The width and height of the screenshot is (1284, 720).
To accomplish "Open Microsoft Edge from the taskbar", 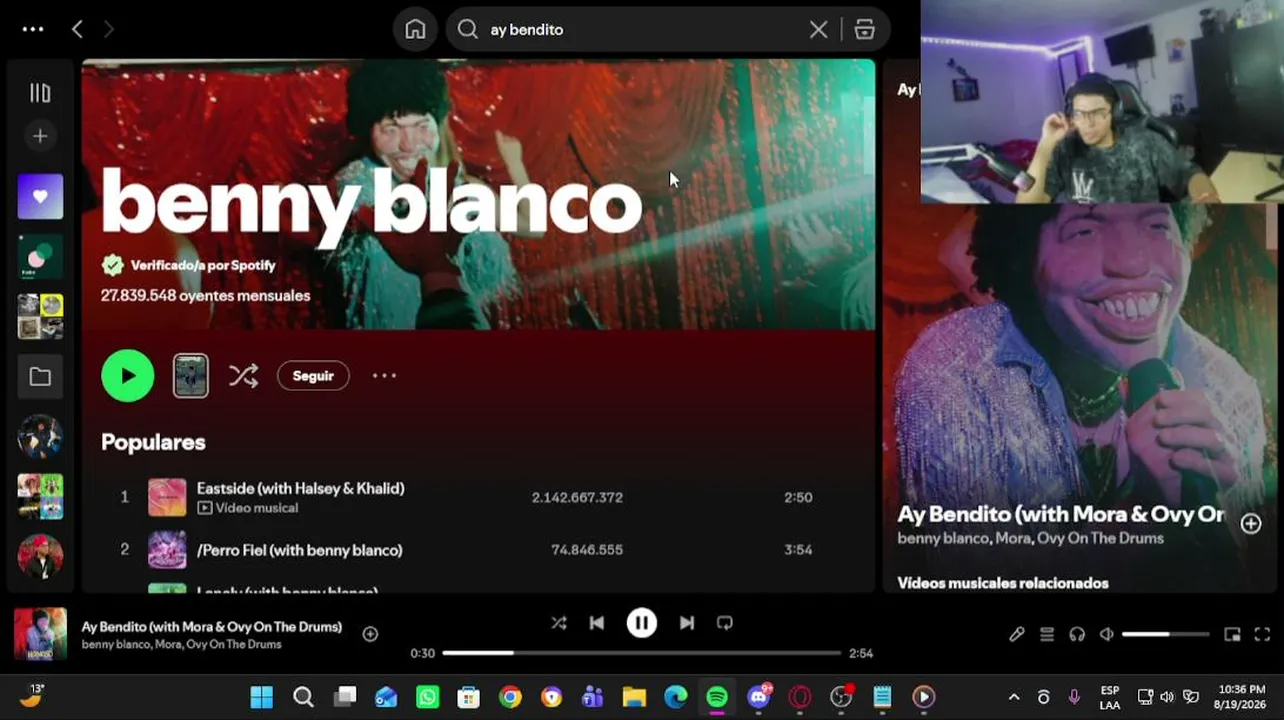I will point(676,697).
